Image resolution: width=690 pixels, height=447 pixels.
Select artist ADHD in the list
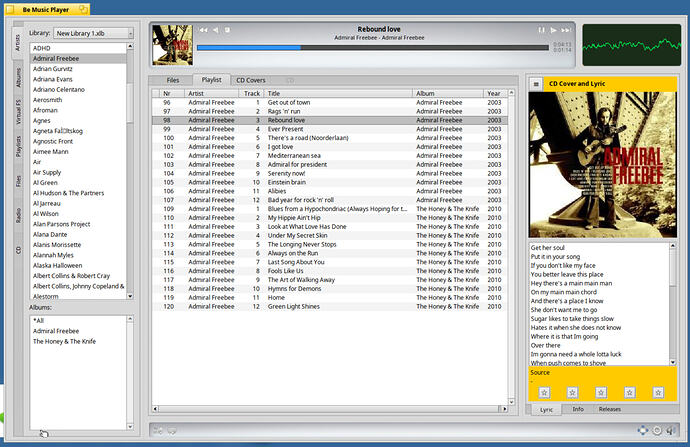(78, 48)
